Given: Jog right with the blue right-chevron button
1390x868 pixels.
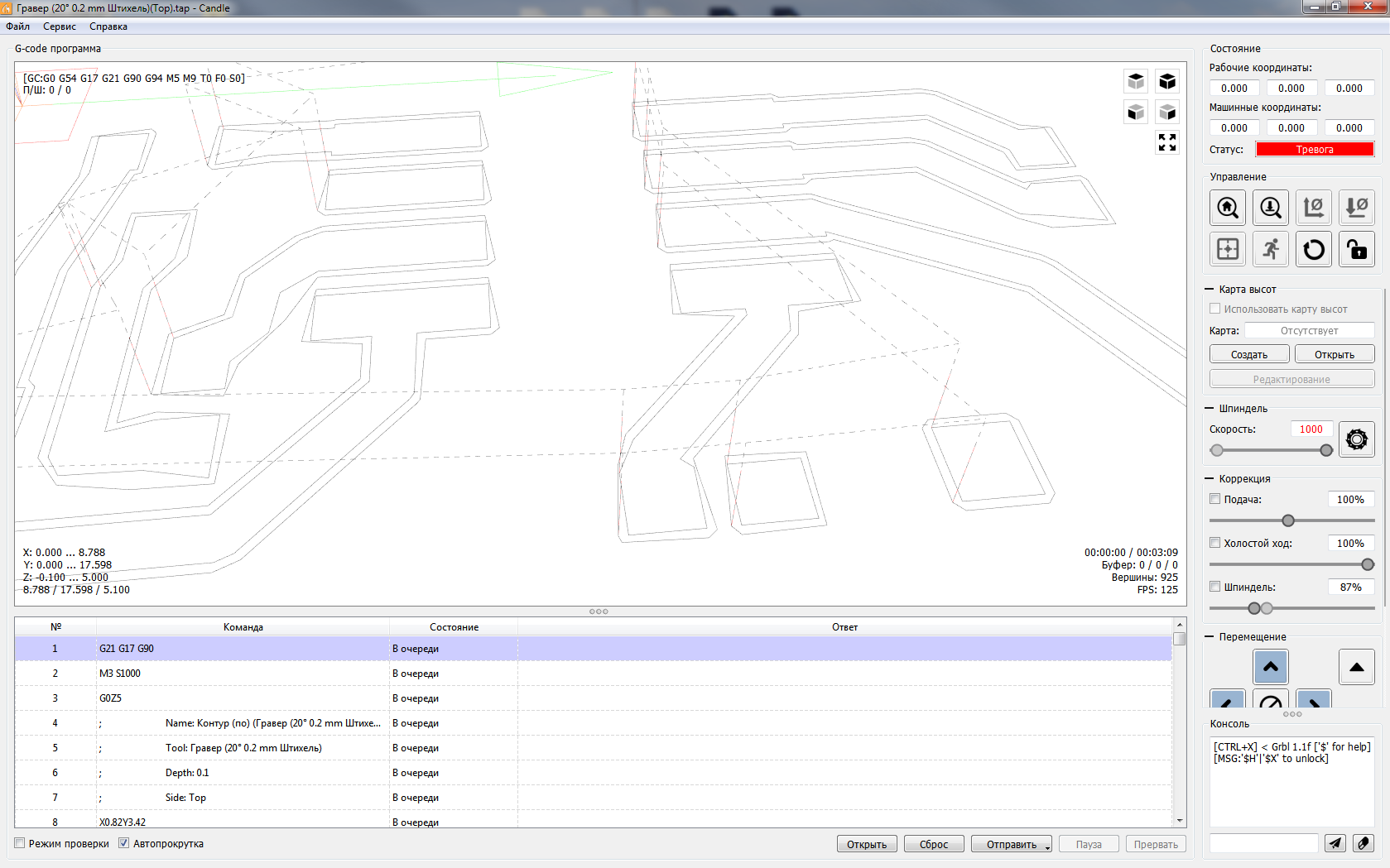Looking at the screenshot, I should pyautogui.click(x=1314, y=699).
